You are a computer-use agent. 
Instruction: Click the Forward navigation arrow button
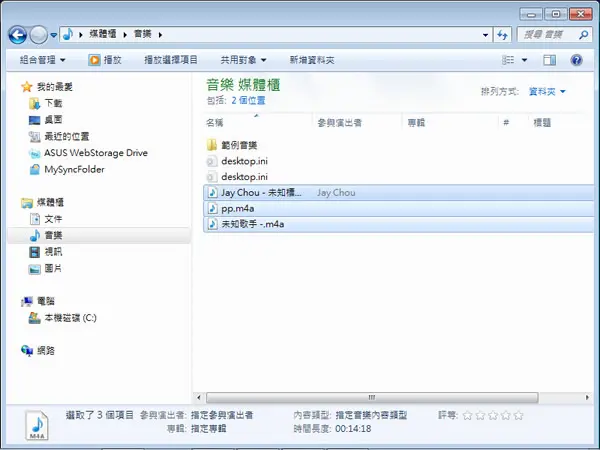(38, 35)
